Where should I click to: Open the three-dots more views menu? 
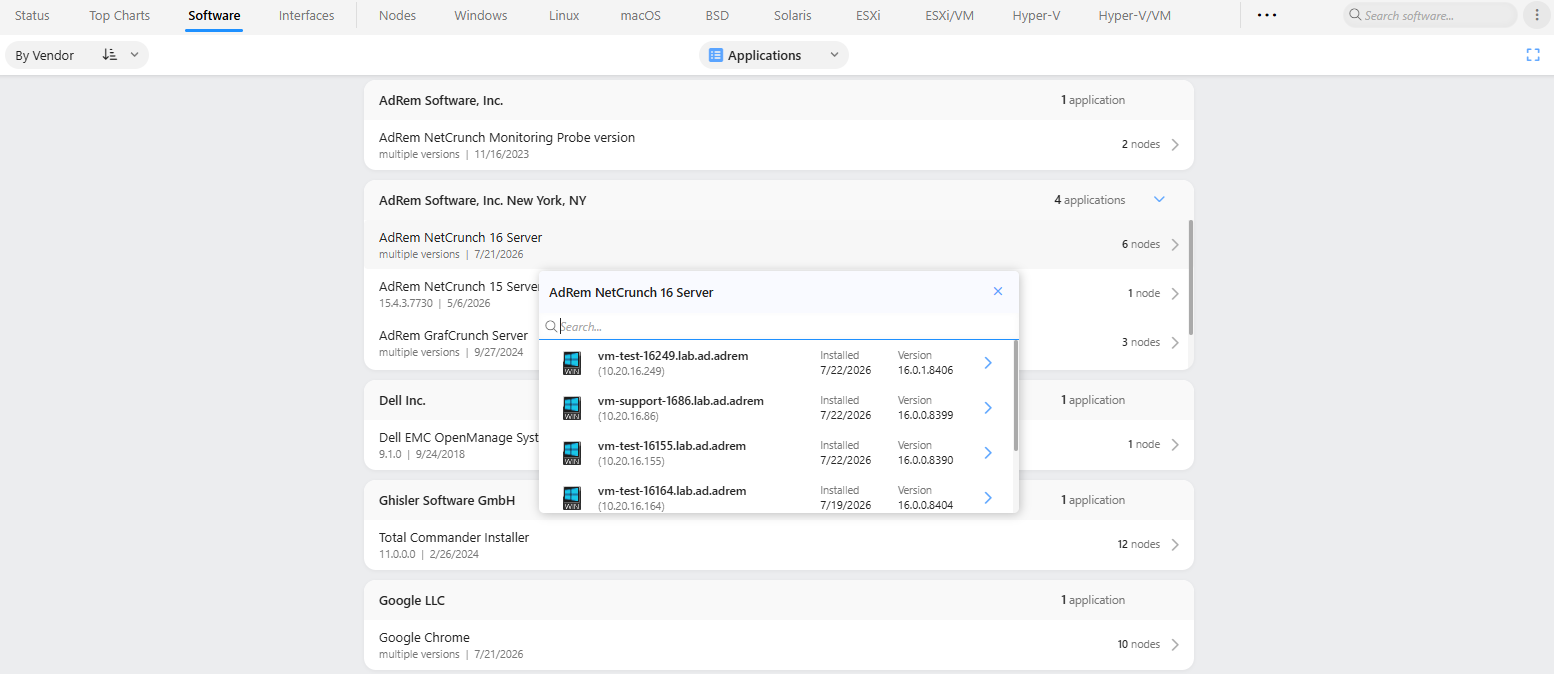pos(1266,15)
